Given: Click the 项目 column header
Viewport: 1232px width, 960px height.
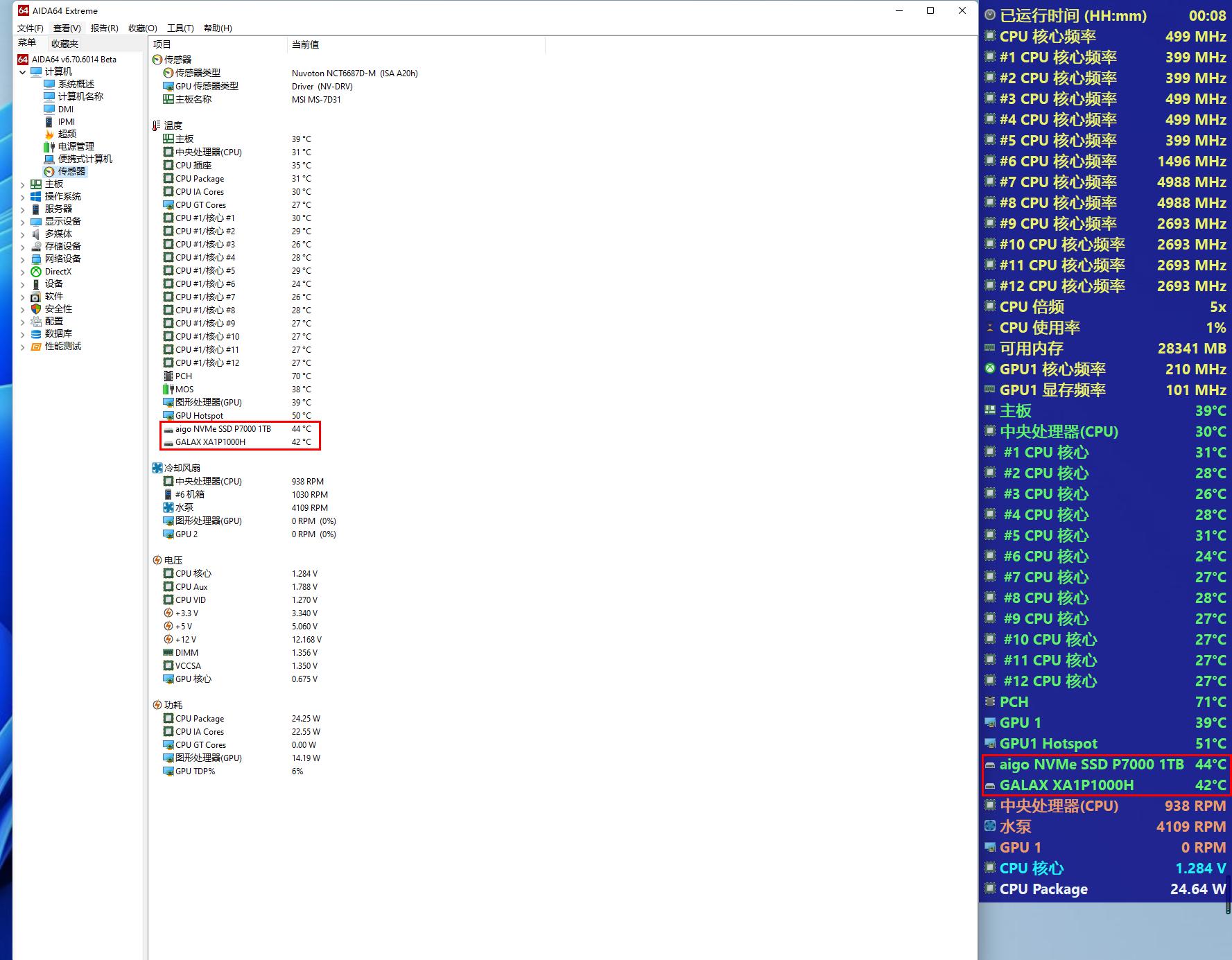Looking at the screenshot, I should coord(162,44).
